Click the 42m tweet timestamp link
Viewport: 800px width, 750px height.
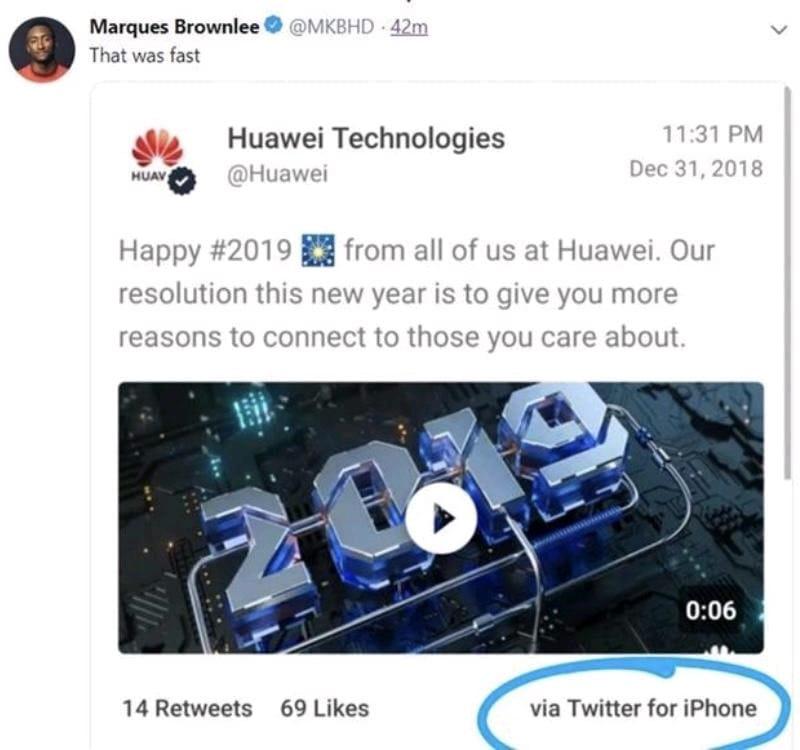coord(409,27)
